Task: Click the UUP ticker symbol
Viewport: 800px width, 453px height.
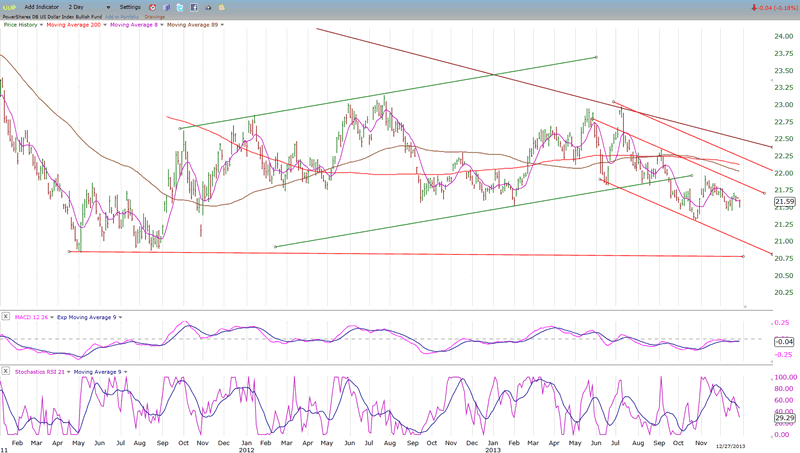Action: (x=10, y=7)
